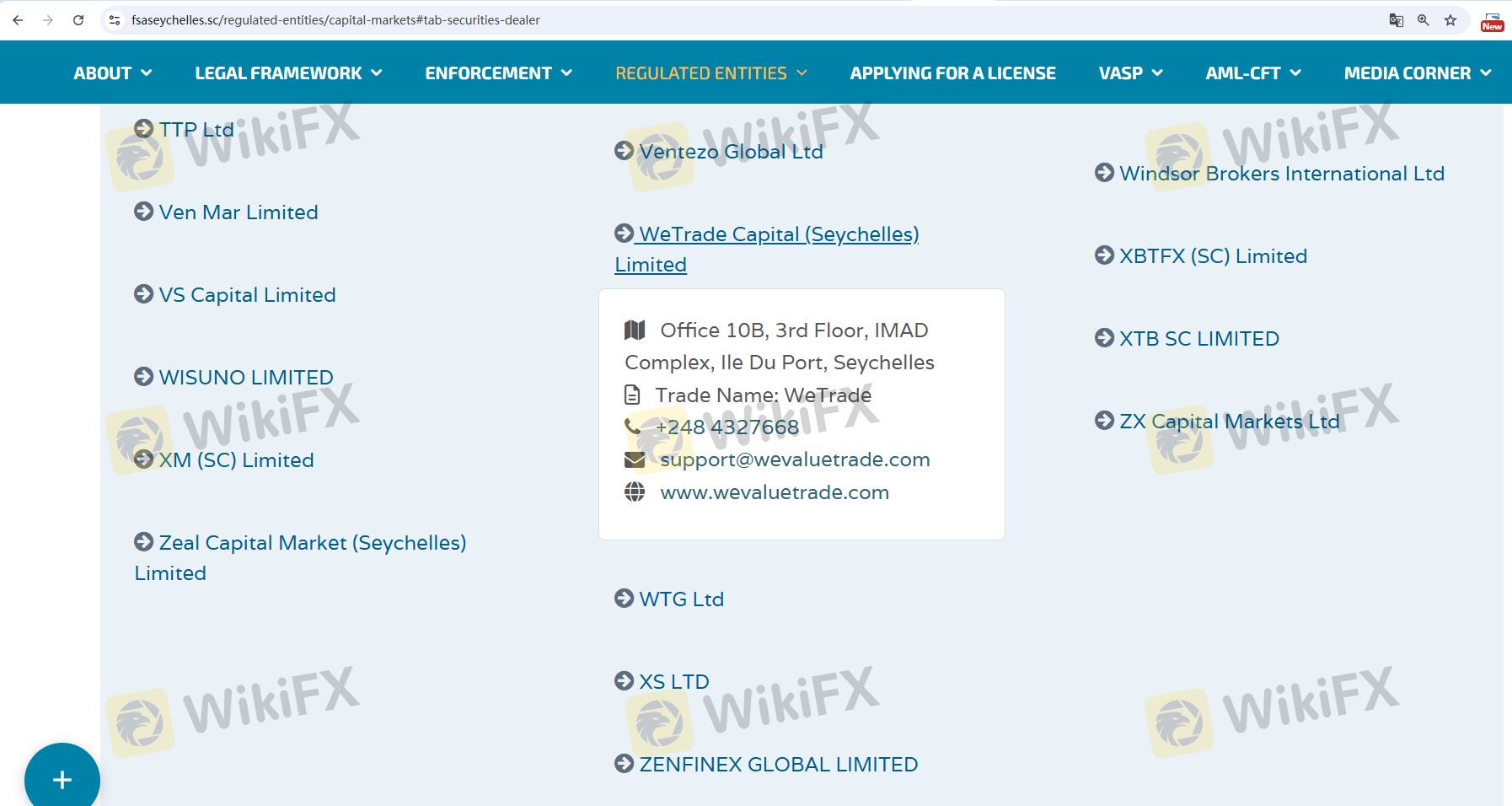Open Windsor Brokers International Ltd details
Viewport: 1512px width, 806px height.
click(x=1281, y=174)
